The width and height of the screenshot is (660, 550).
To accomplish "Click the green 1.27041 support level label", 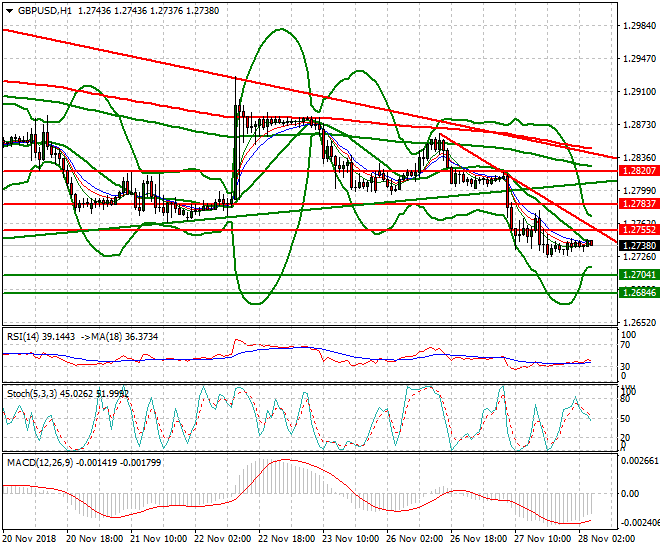I will click(x=639, y=275).
